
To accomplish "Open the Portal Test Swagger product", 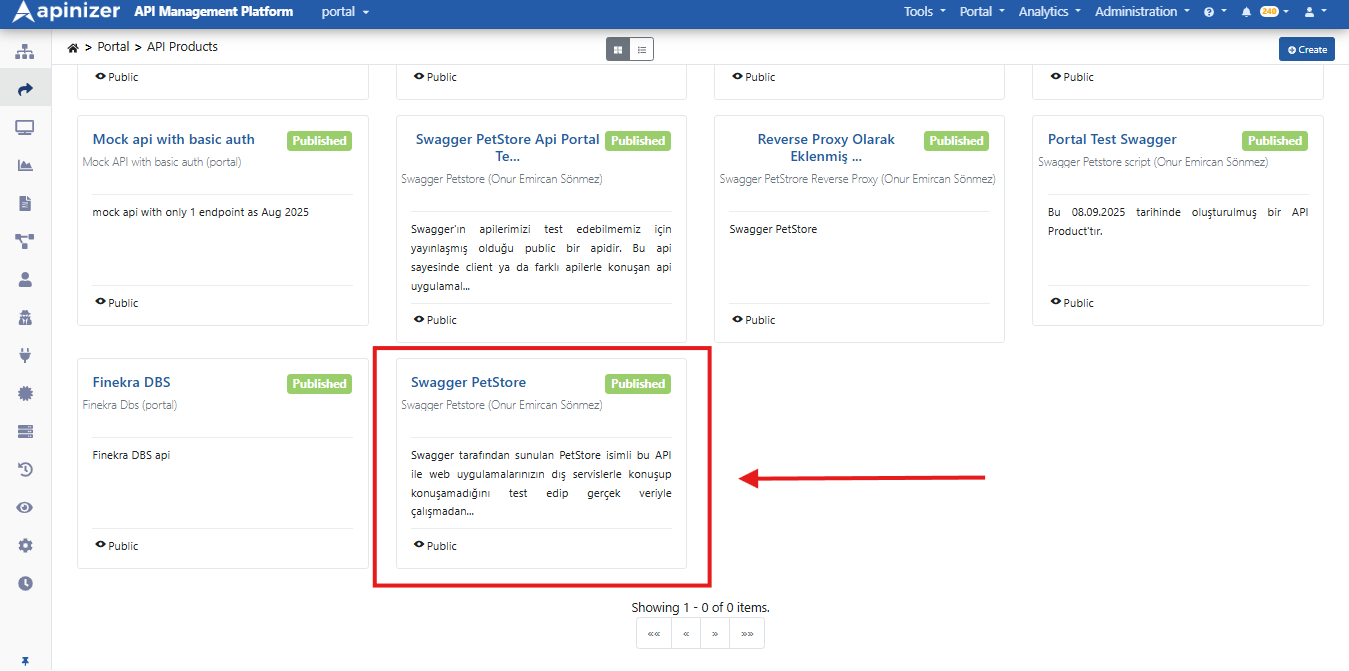I will point(1112,139).
